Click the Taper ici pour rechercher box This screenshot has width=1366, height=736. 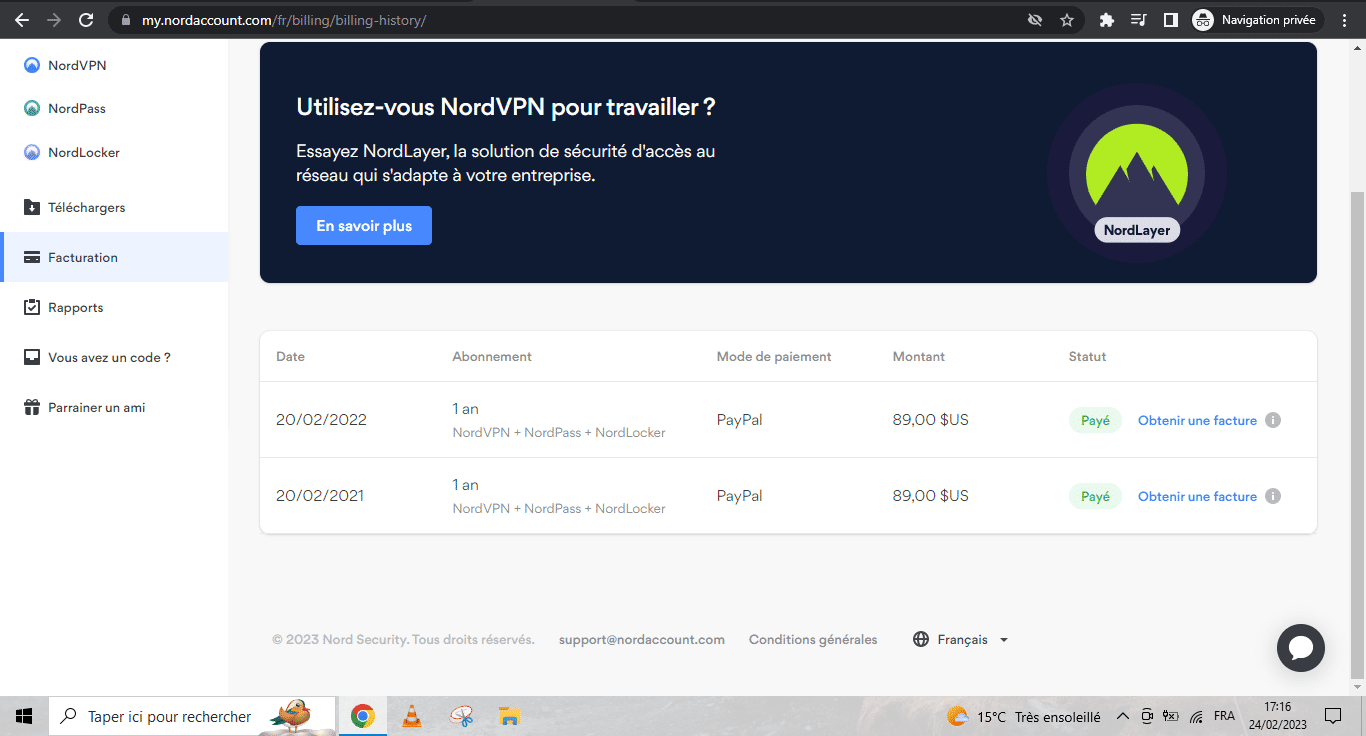coord(192,716)
